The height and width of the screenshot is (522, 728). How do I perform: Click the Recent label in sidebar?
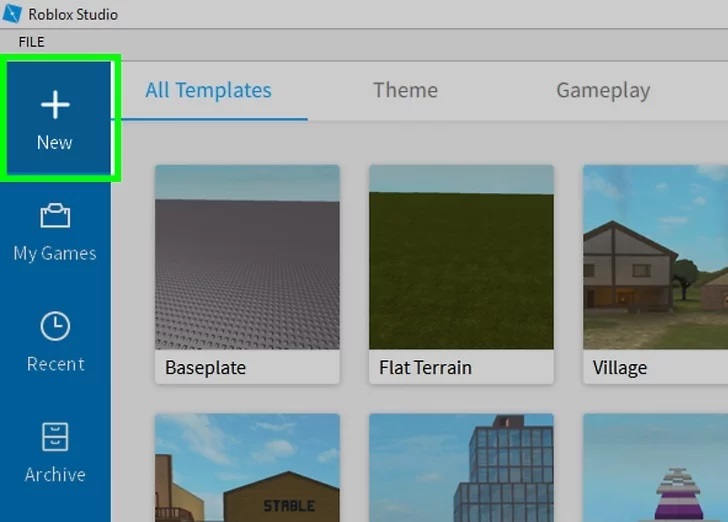click(56, 364)
